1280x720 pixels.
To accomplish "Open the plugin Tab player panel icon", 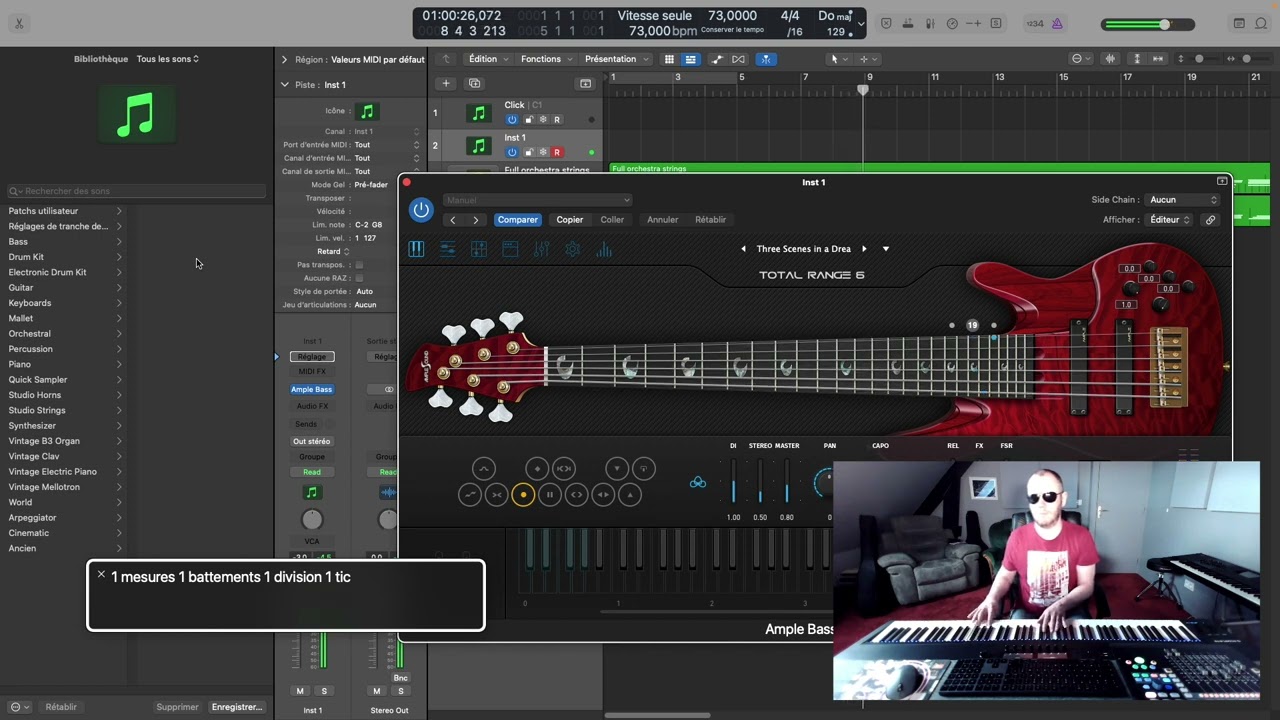I will (x=479, y=249).
